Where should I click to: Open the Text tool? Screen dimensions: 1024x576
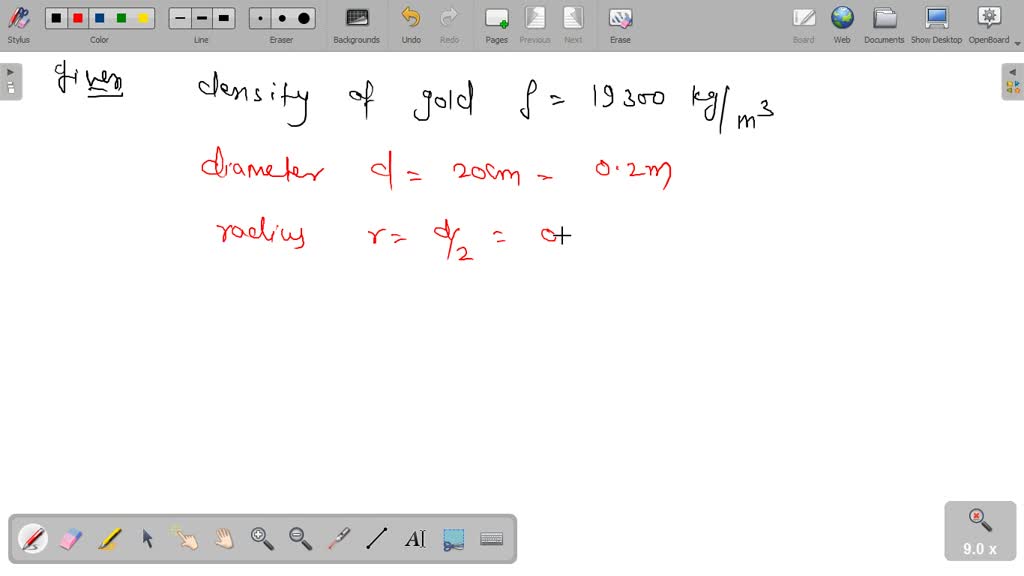[416, 539]
